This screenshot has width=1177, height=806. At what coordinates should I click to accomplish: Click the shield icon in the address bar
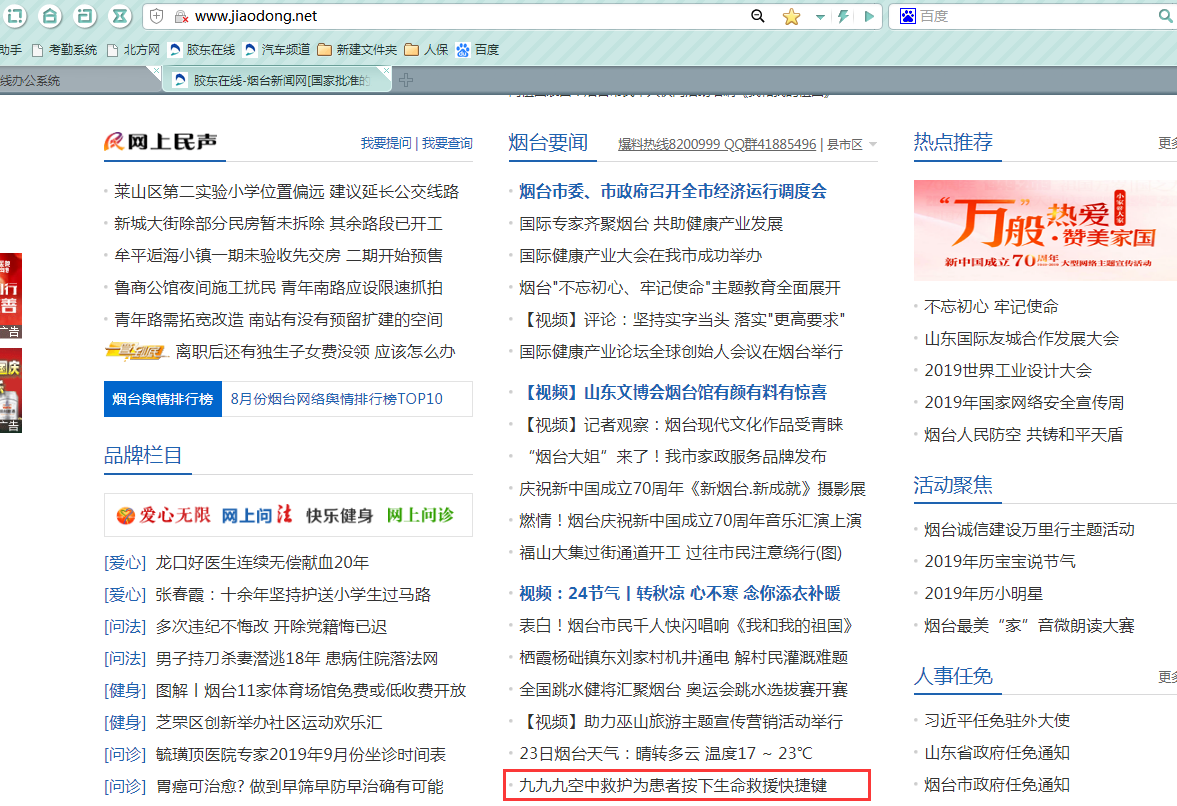pos(156,16)
